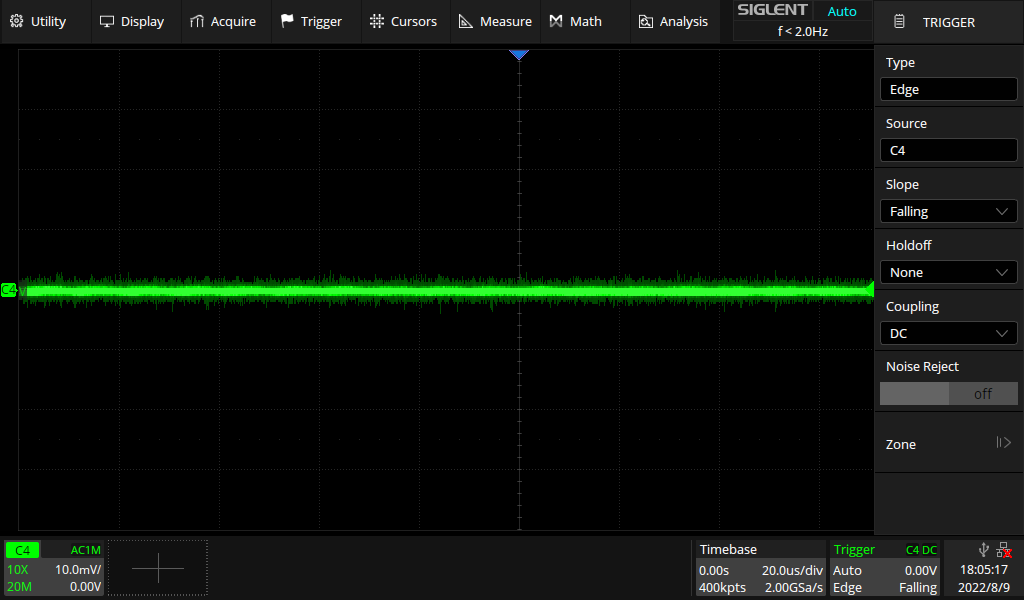This screenshot has height=600, width=1024.
Task: Click the USB device status icon
Action: click(984, 550)
